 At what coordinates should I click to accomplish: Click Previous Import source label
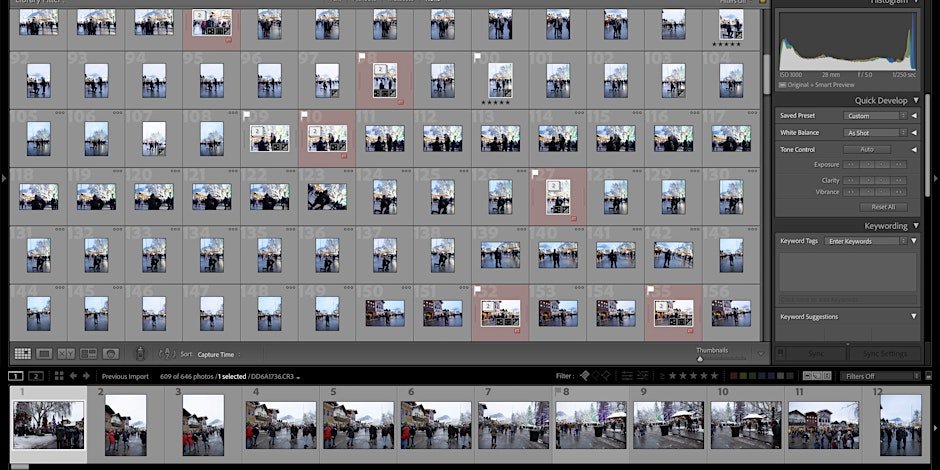(125, 376)
